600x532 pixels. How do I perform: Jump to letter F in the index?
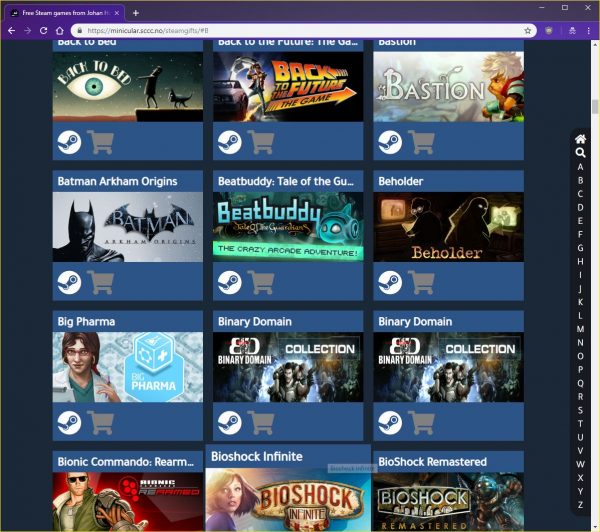tap(580, 234)
